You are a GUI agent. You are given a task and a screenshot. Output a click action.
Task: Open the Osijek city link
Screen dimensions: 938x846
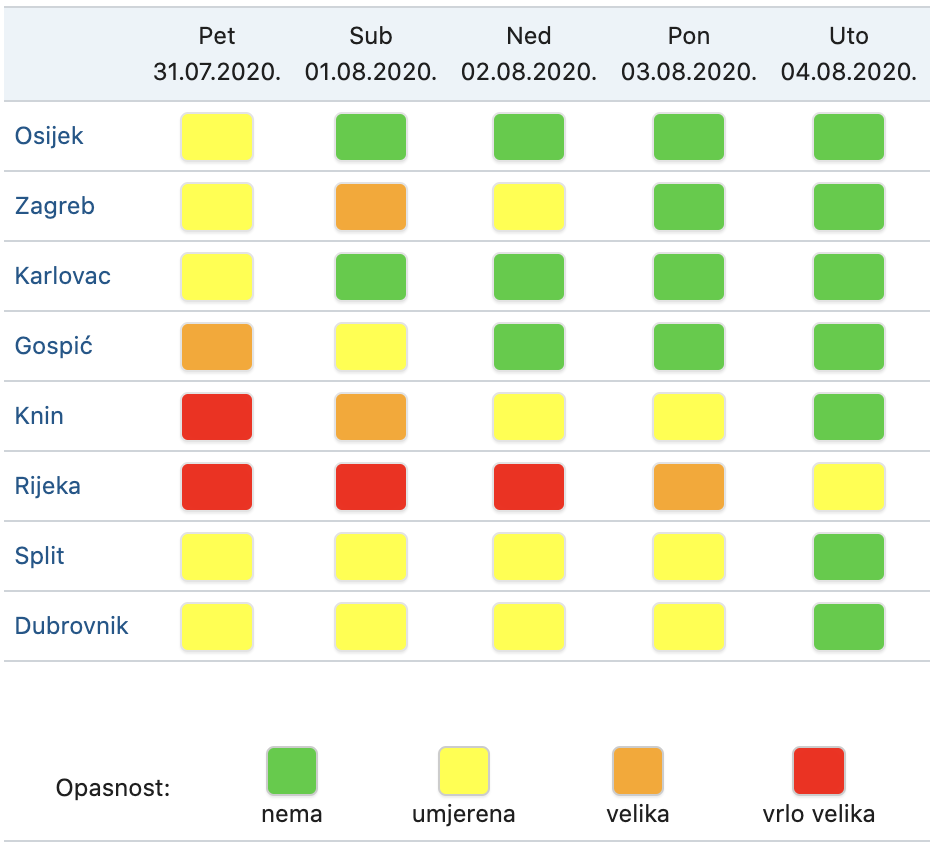49,136
